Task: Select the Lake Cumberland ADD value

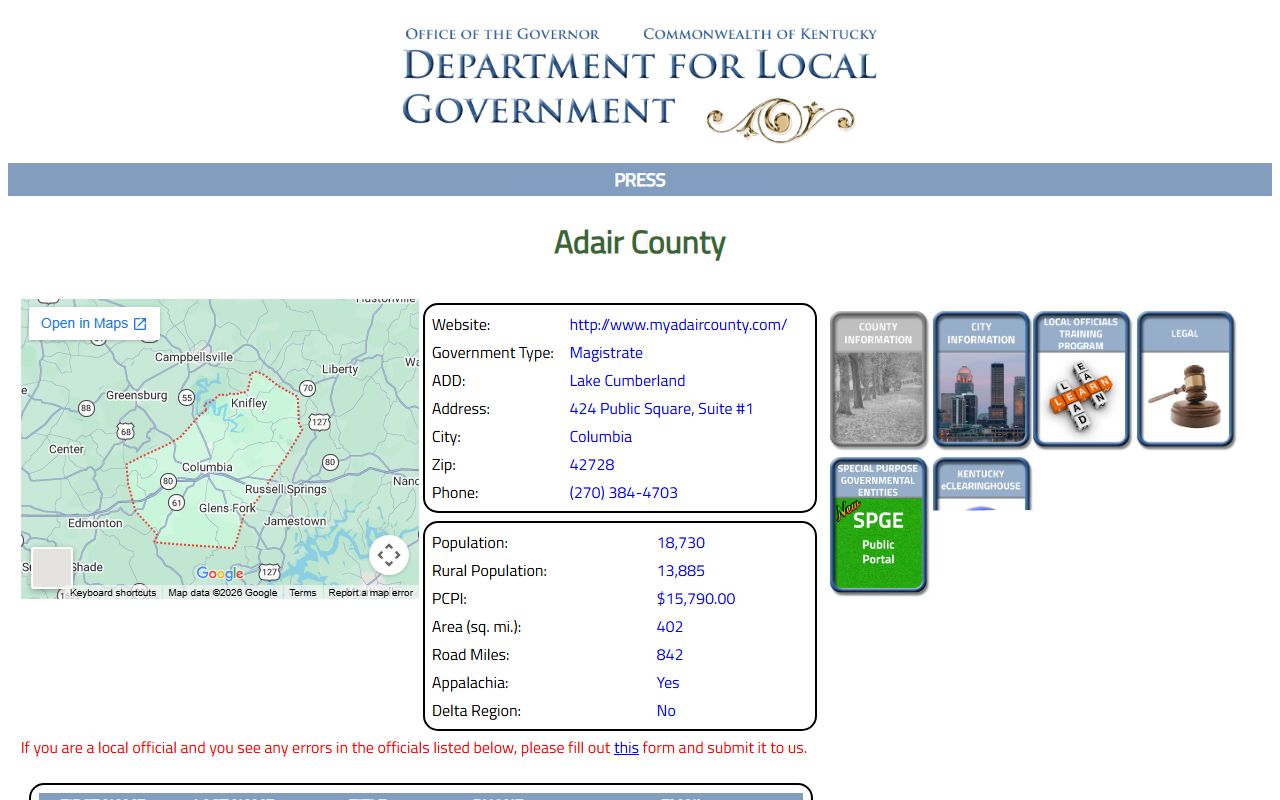Action: 628,381
